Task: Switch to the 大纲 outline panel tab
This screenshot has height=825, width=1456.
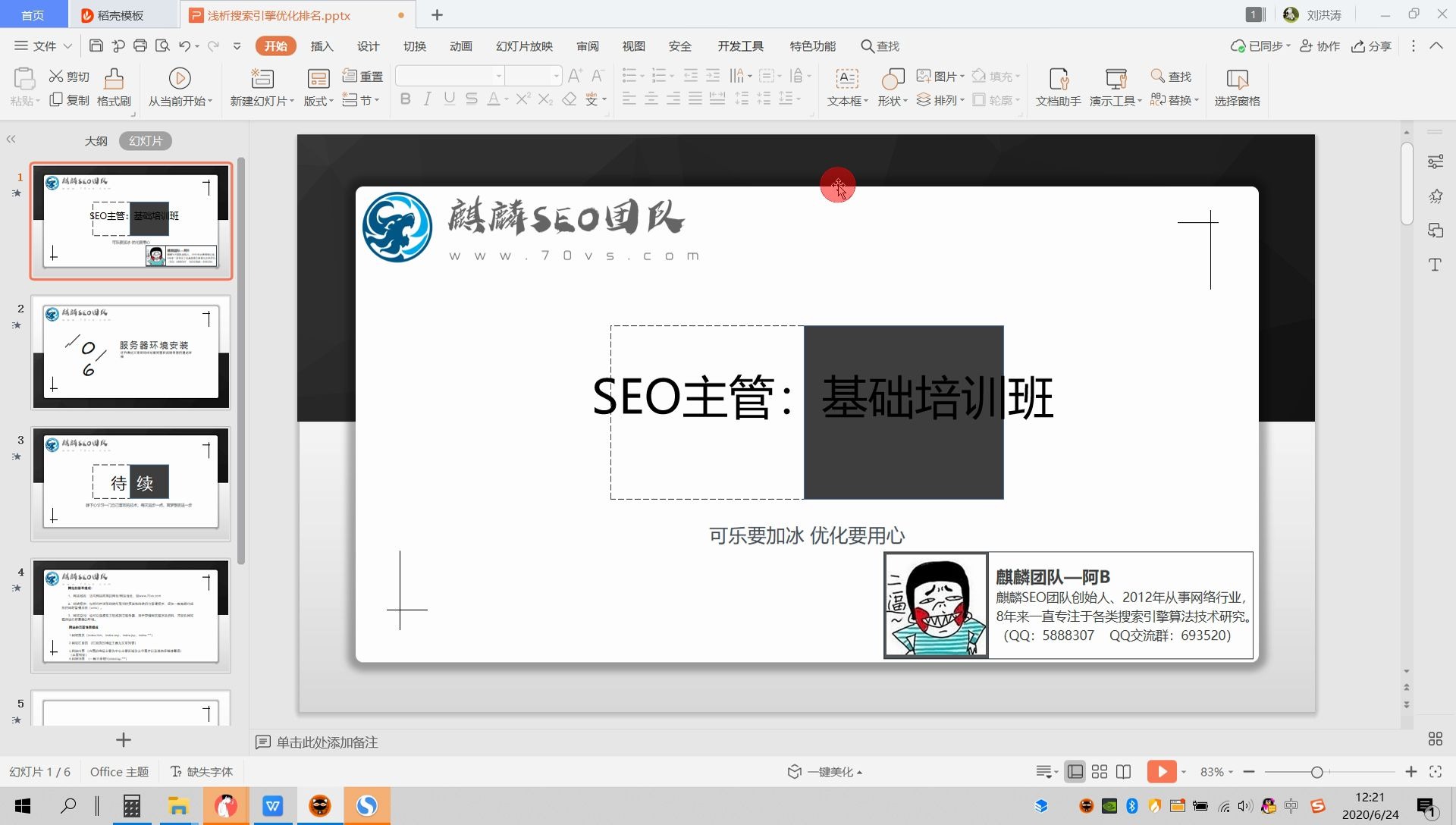Action: (x=96, y=140)
